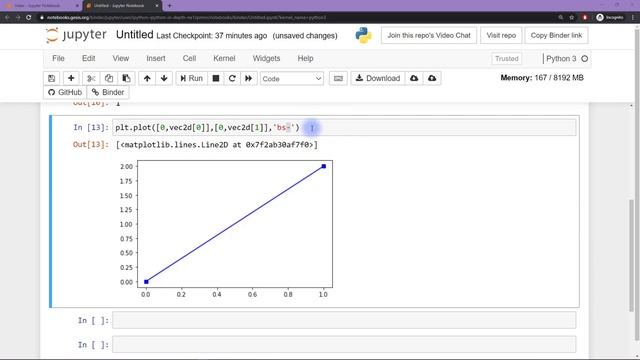This screenshot has width=640, height=360.
Task: Open the View menu
Action: click(121, 58)
